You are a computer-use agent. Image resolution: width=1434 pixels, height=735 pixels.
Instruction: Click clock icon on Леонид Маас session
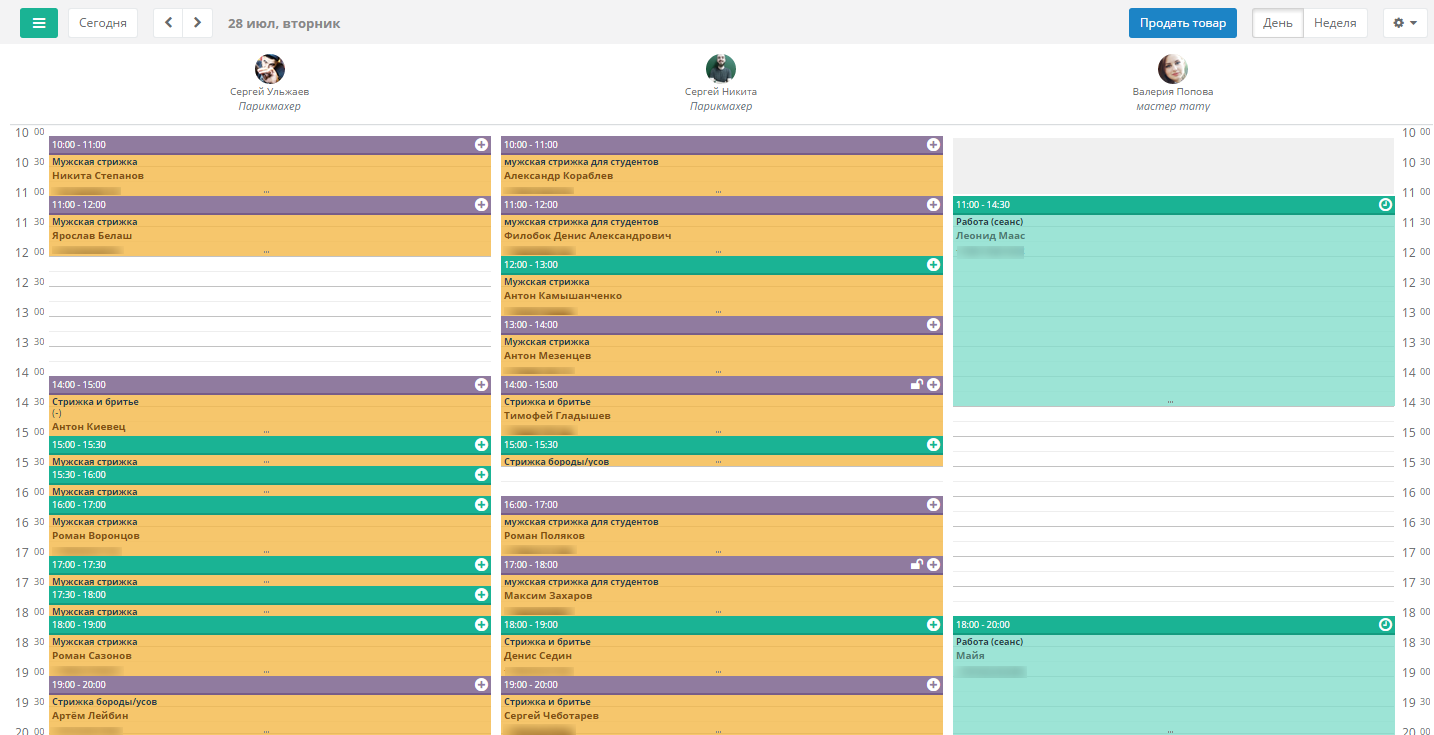(x=1385, y=205)
